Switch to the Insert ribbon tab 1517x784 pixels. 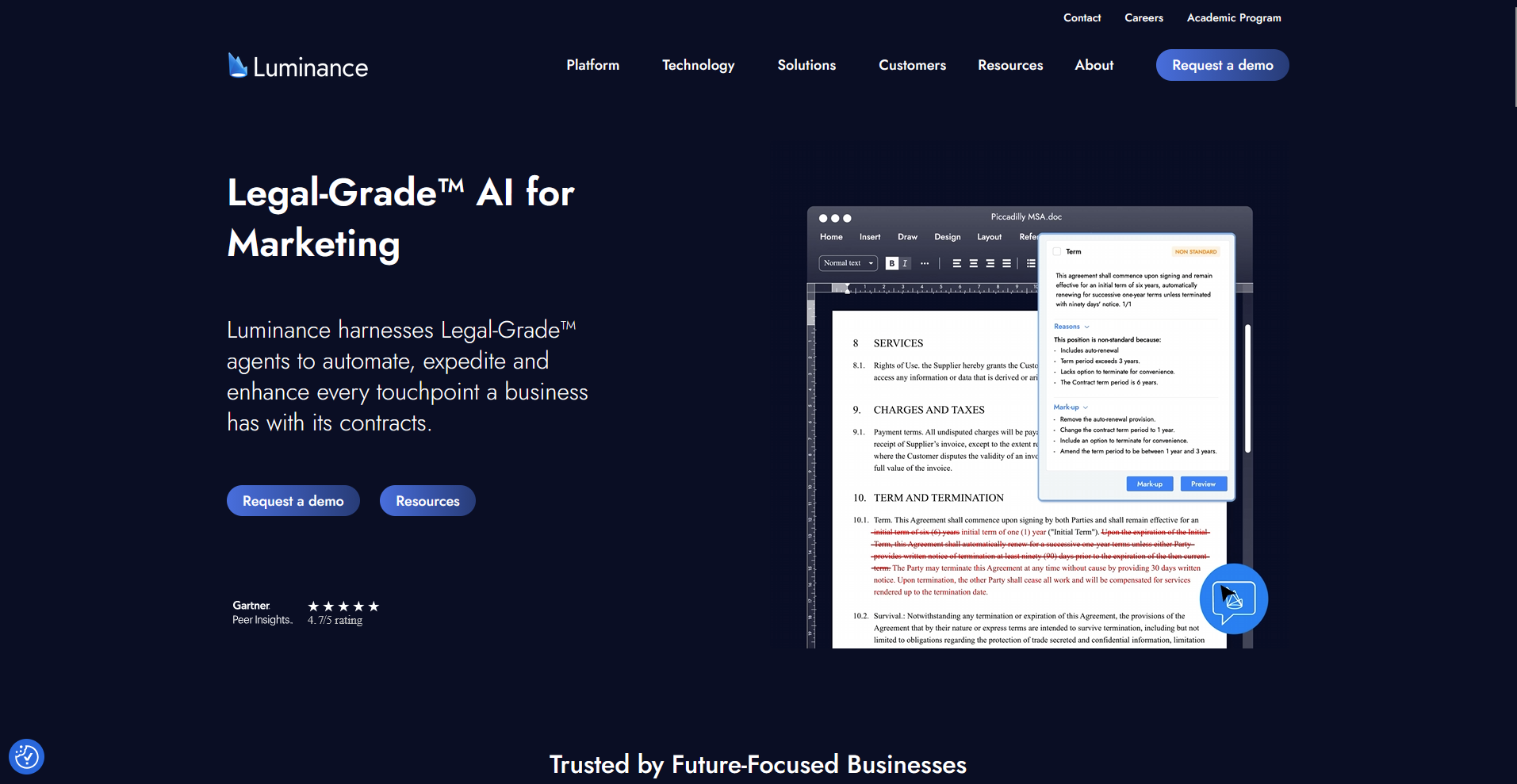(x=870, y=237)
